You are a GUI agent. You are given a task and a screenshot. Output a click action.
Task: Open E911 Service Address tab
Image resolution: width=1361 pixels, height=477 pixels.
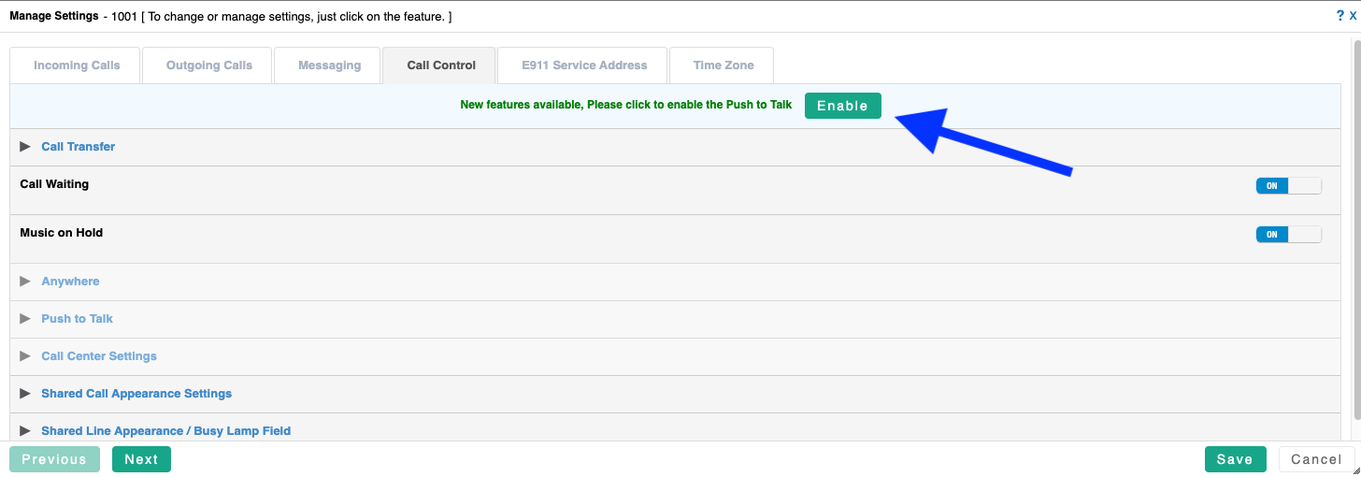click(584, 65)
